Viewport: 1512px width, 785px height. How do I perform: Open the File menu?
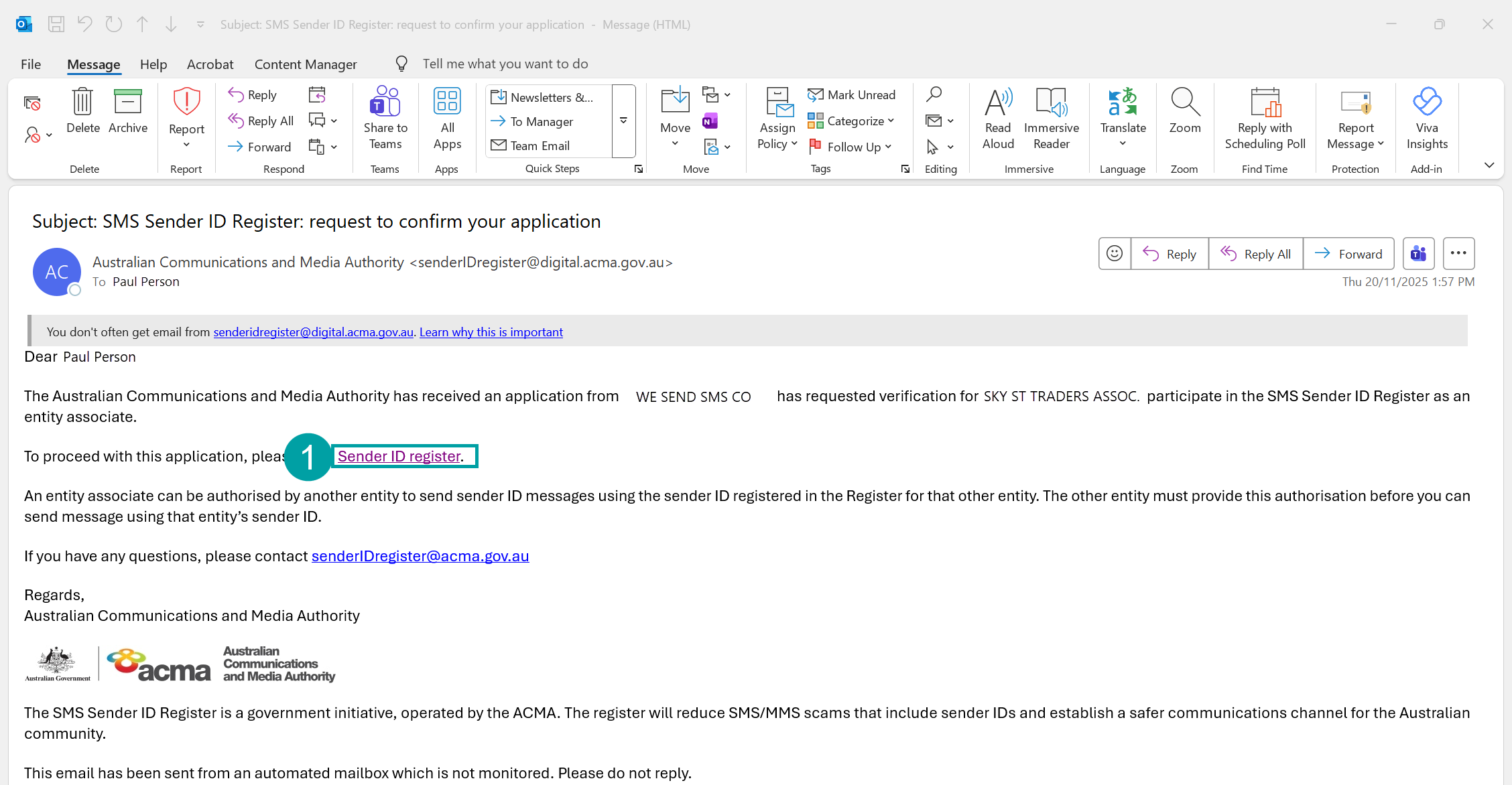click(x=30, y=64)
